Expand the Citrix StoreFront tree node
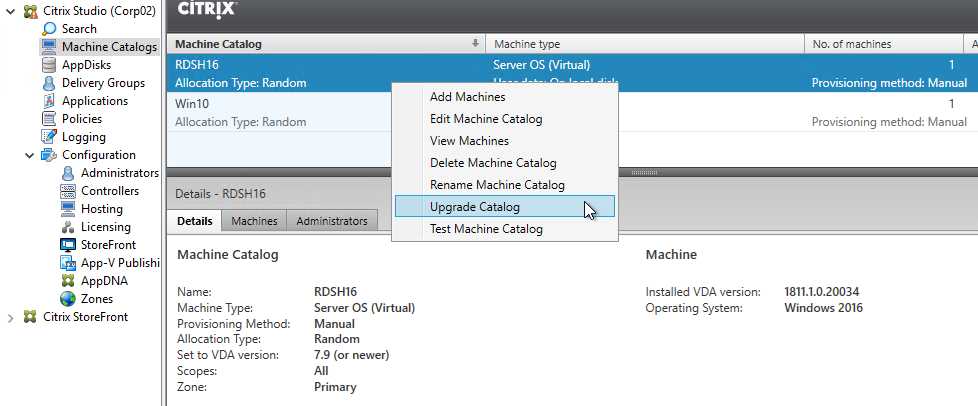 (x=11, y=317)
